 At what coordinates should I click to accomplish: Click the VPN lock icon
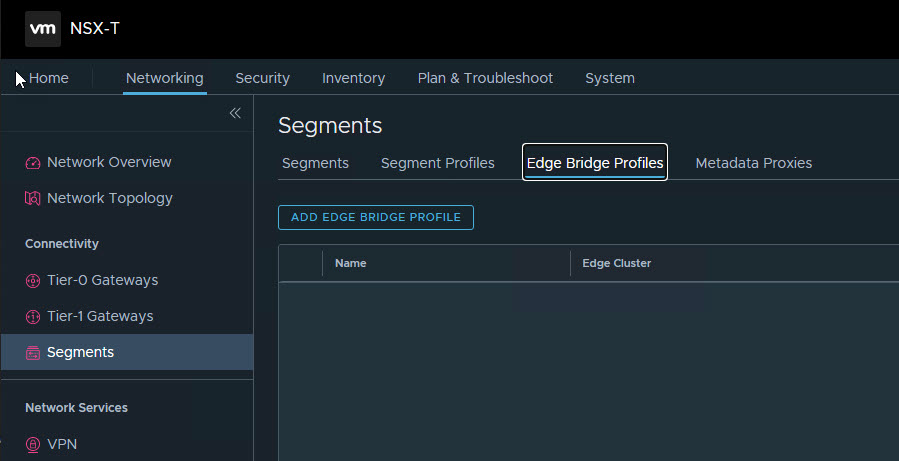(32, 445)
